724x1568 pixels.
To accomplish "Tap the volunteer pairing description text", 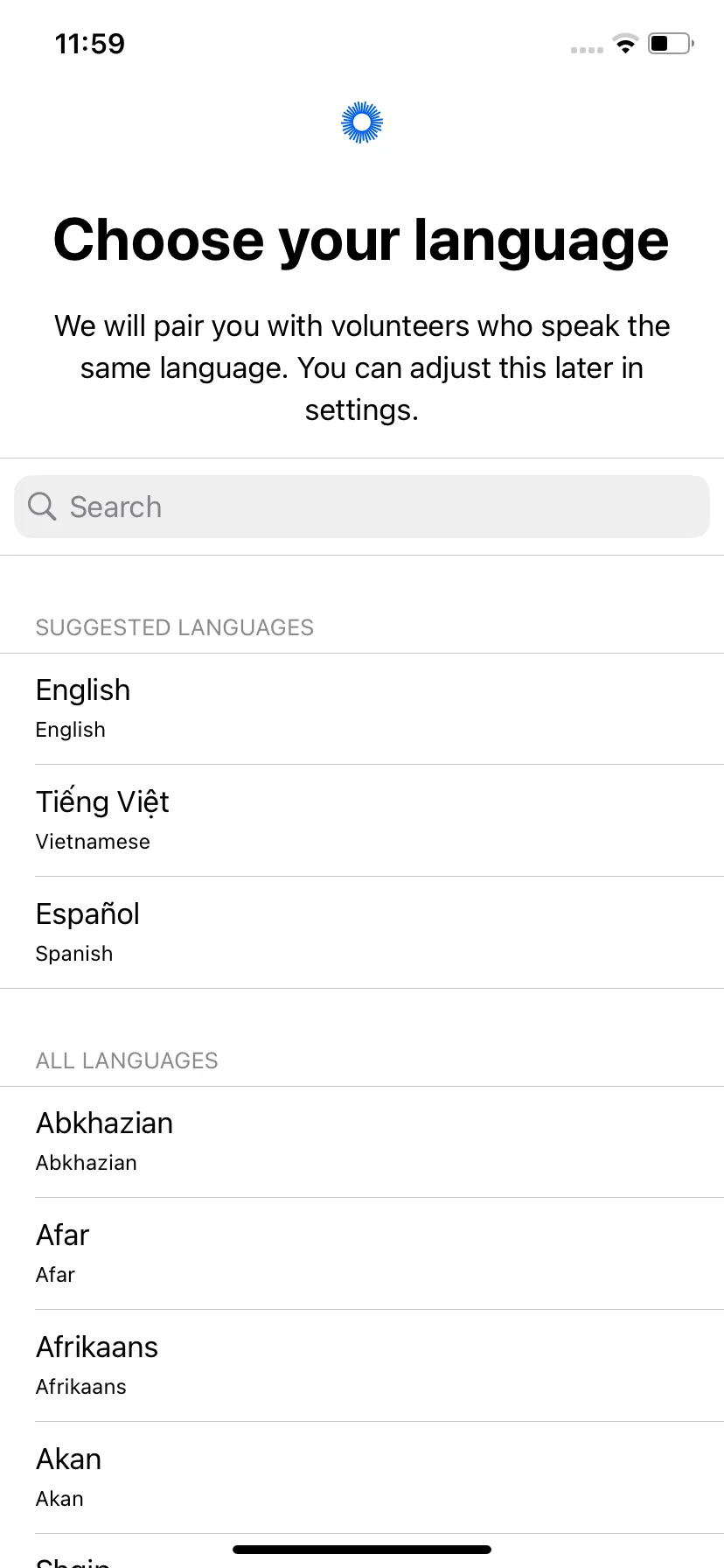I will [x=362, y=367].
